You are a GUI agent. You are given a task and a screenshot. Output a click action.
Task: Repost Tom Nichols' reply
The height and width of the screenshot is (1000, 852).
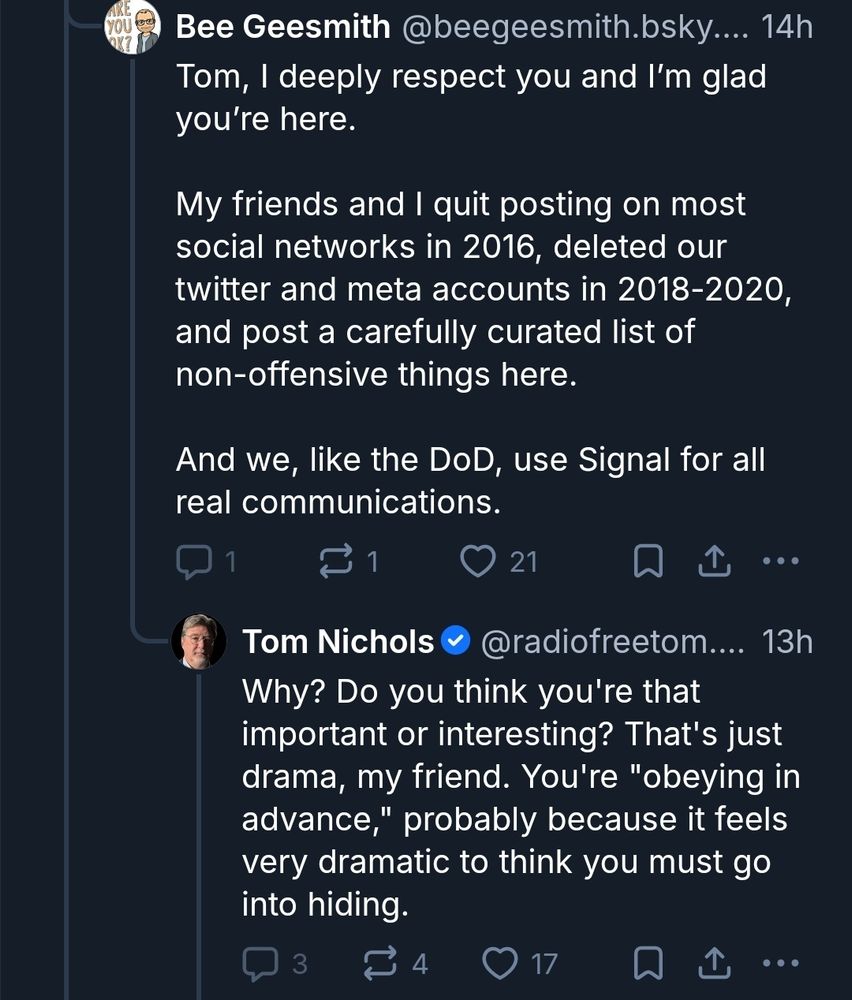click(380, 964)
